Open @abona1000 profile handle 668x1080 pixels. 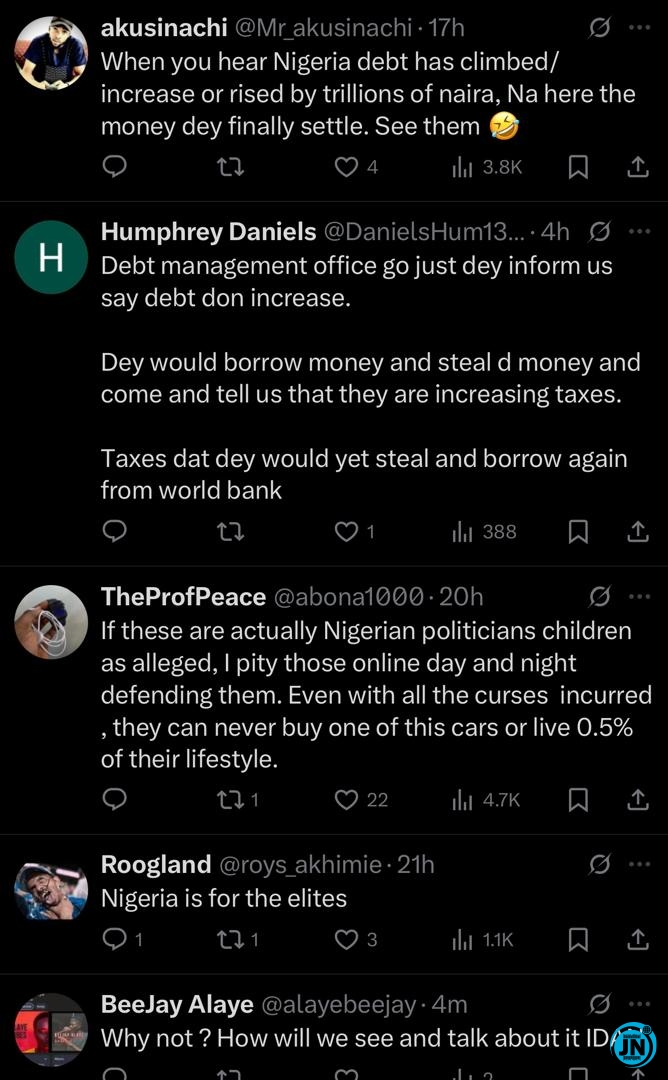pos(348,597)
